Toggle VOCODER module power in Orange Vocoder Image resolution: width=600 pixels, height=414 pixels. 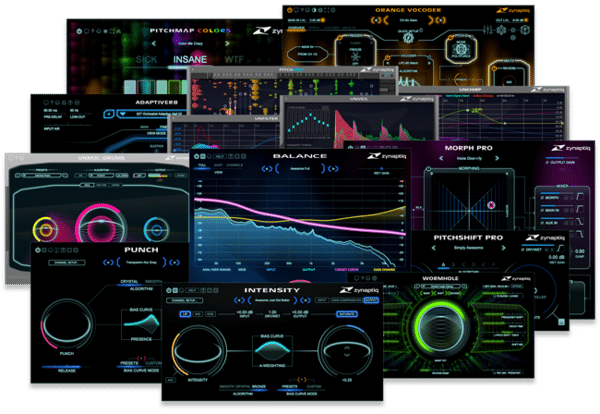(387, 58)
